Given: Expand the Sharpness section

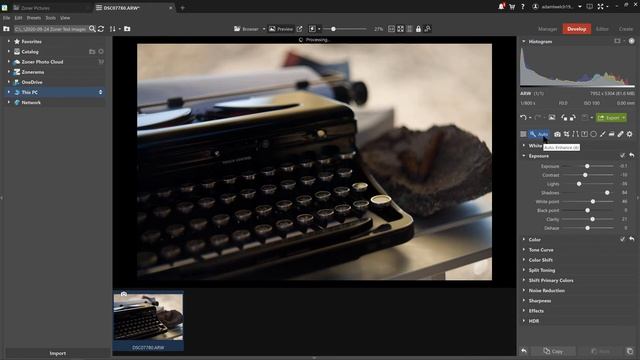Looking at the screenshot, I should tap(524, 300).
